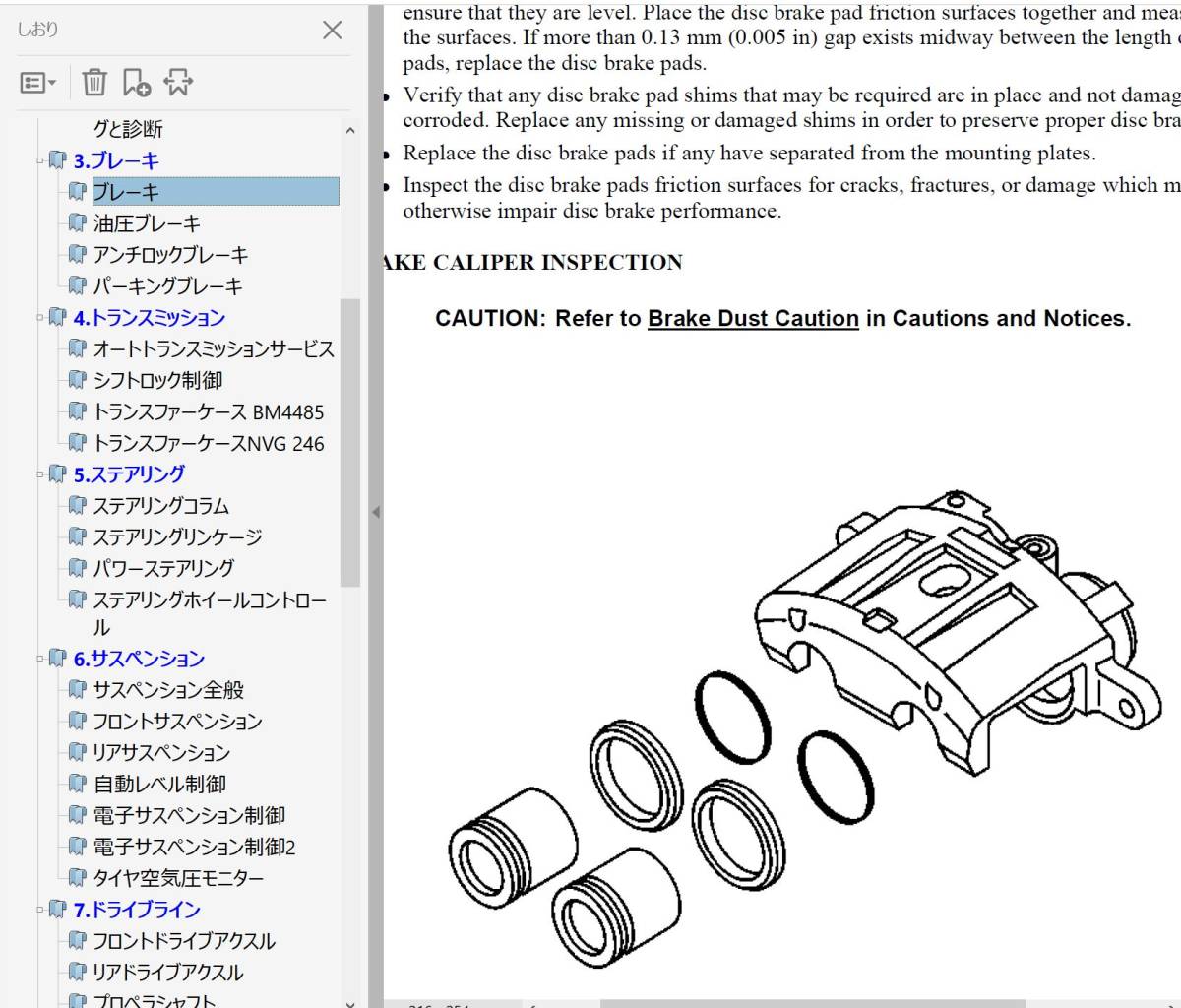Click bookmark icon beside 自動レベル制御

click(x=77, y=785)
